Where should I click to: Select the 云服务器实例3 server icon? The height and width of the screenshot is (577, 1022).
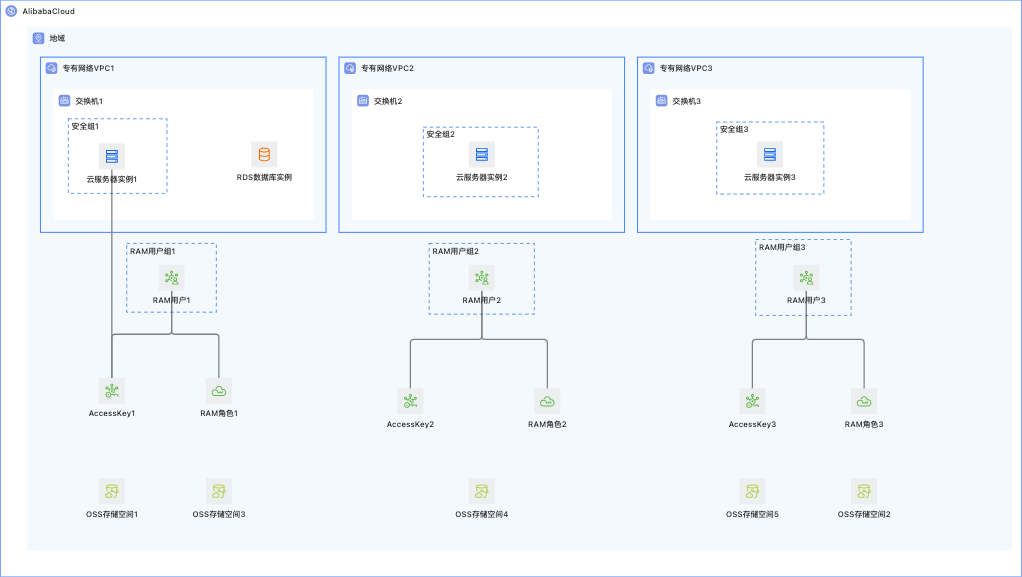770,155
